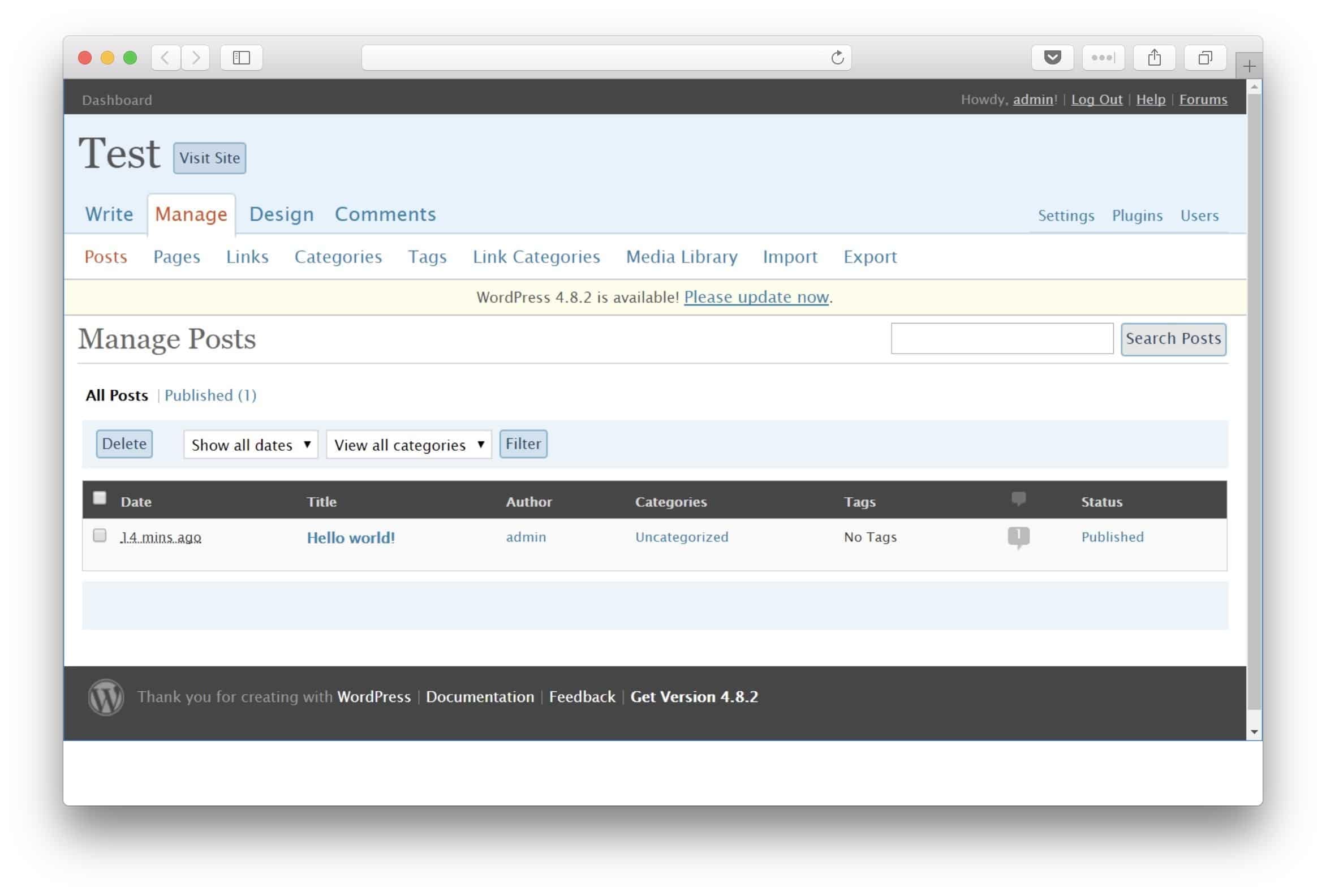Click the browser share icon

pos(1153,58)
